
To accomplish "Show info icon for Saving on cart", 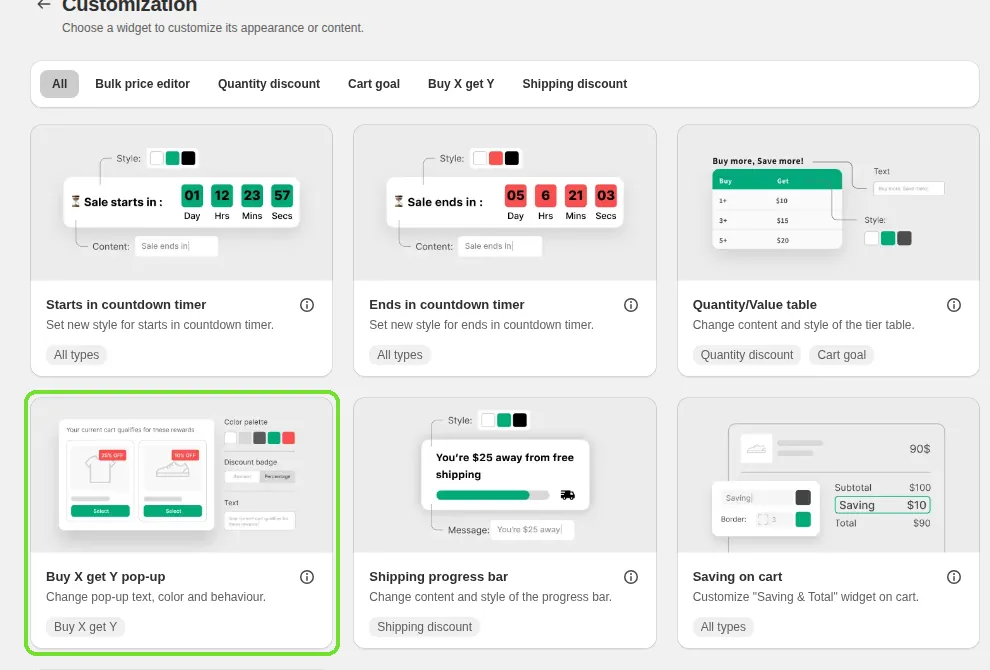I will pyautogui.click(x=954, y=577).
